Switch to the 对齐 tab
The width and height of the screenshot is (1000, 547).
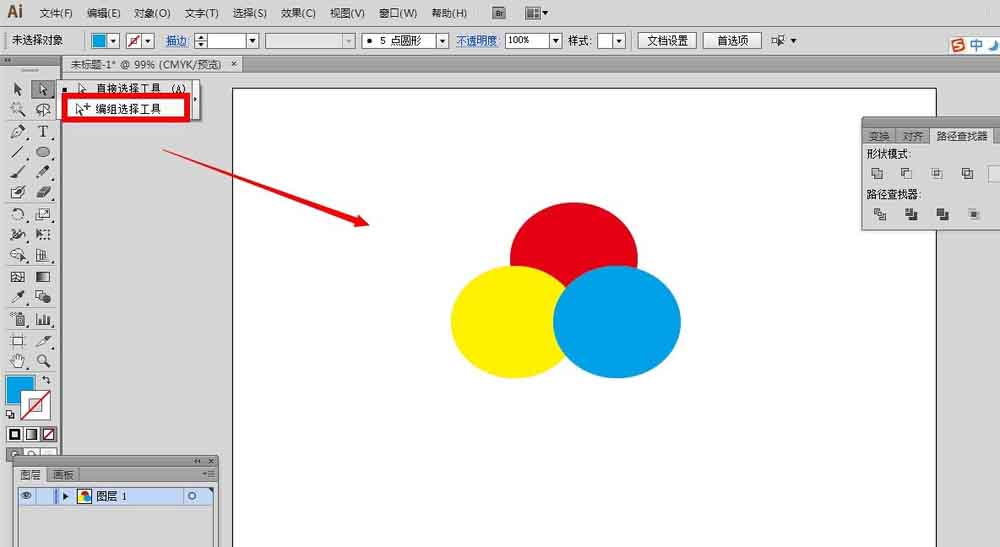tap(912, 136)
